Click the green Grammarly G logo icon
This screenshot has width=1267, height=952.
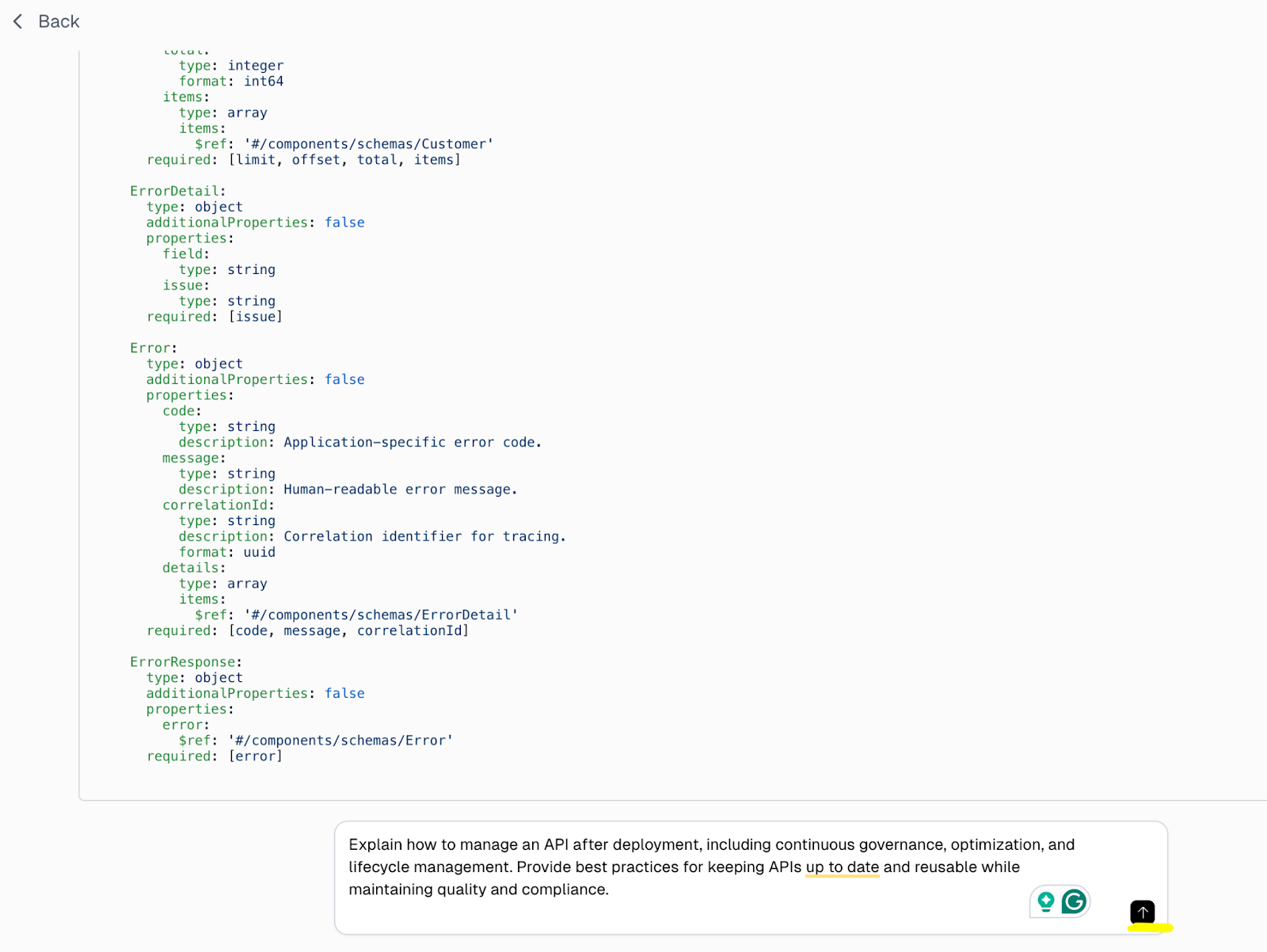[x=1075, y=901]
